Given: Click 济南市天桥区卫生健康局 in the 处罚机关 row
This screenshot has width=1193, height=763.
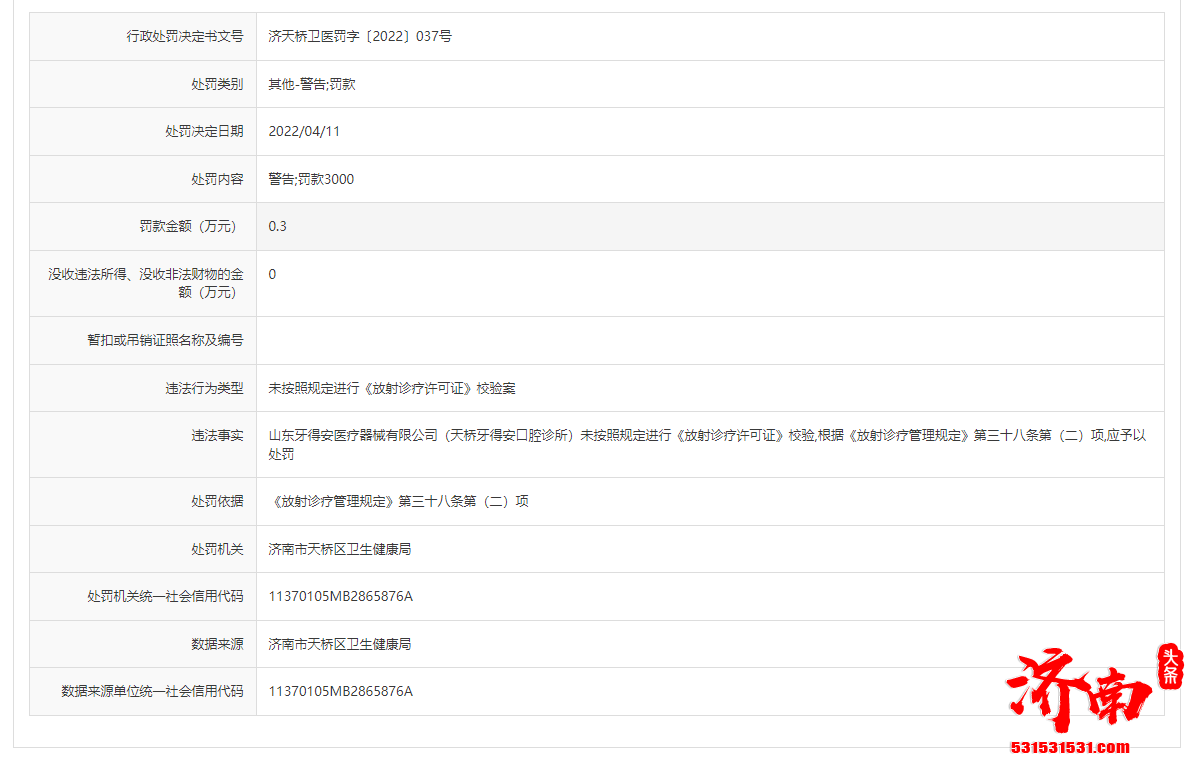Looking at the screenshot, I should pyautogui.click(x=339, y=549).
